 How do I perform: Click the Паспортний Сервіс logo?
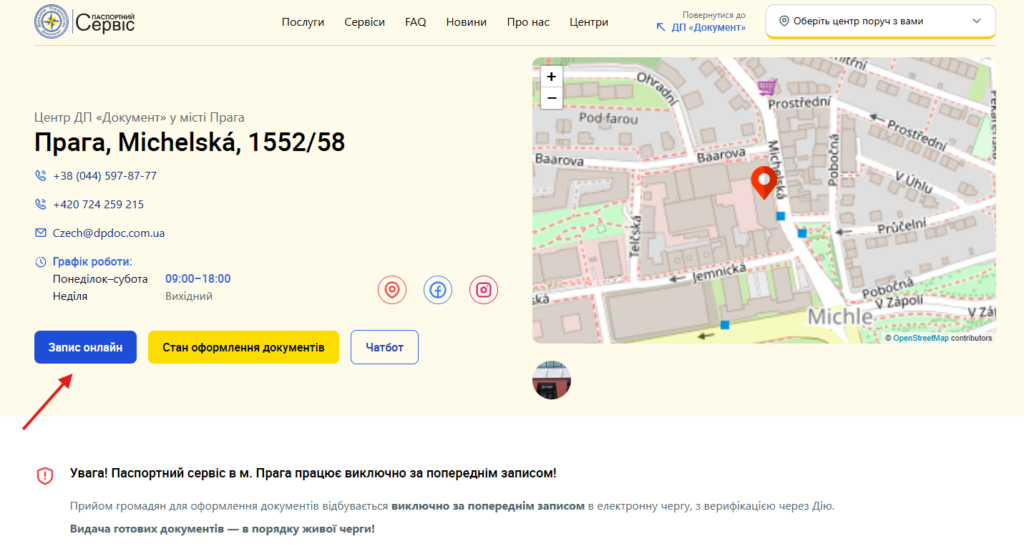[x=85, y=22]
